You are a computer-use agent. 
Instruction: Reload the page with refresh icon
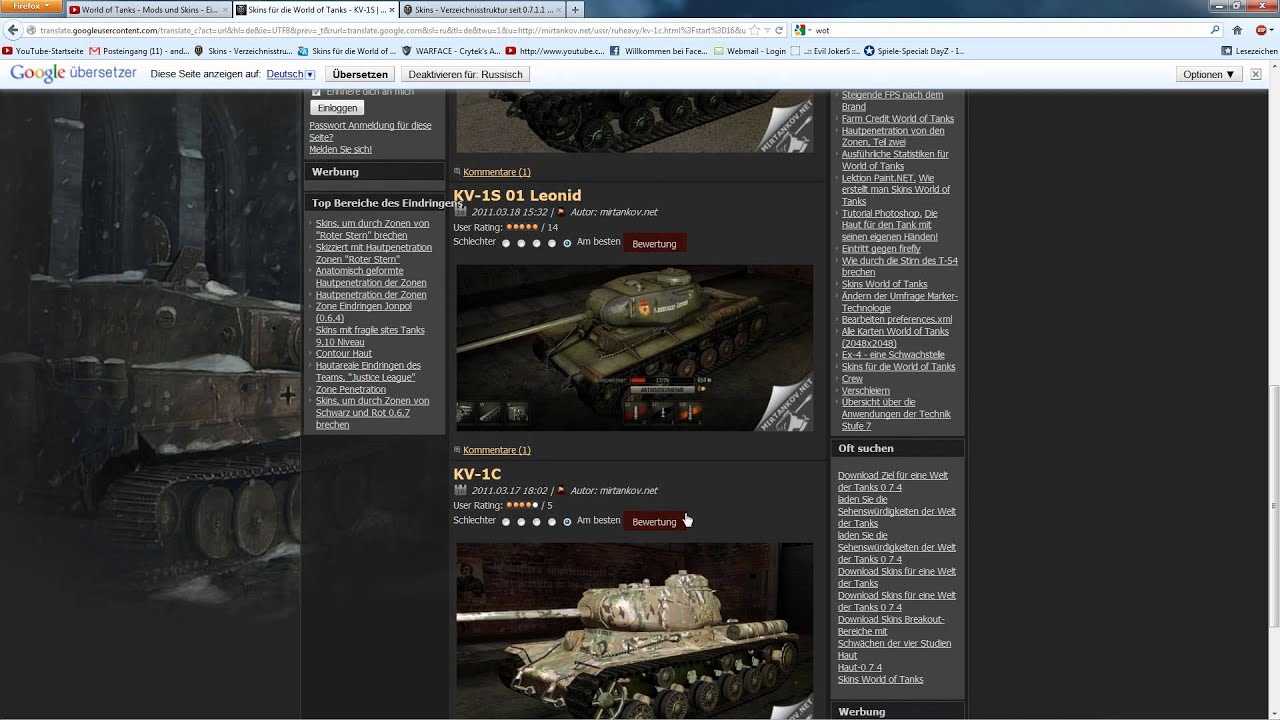[779, 30]
